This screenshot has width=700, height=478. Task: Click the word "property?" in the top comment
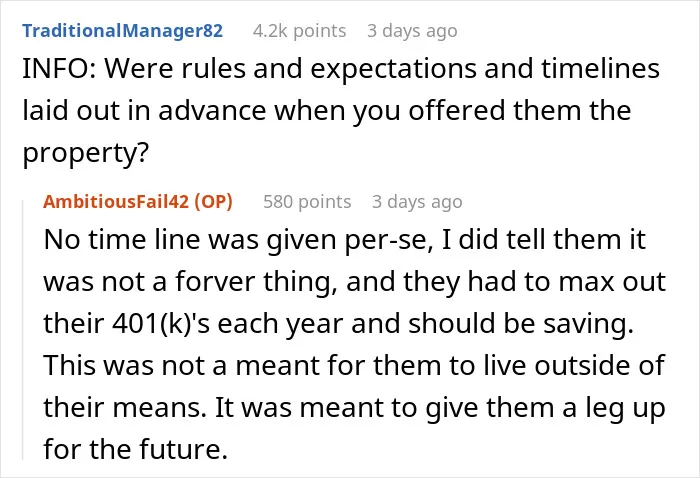[x=85, y=154]
